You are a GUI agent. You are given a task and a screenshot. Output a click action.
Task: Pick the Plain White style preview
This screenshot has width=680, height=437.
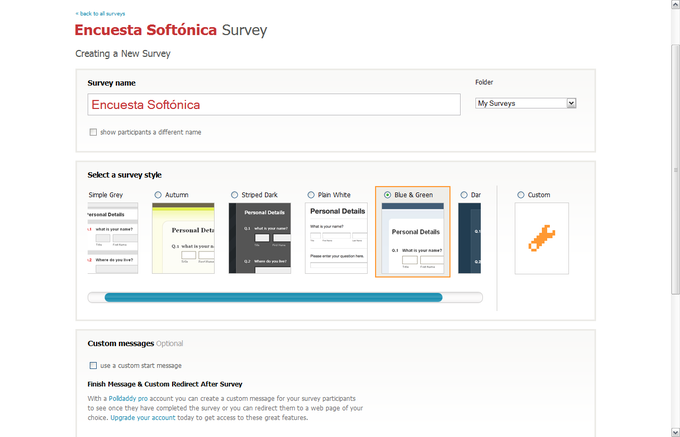[336, 238]
